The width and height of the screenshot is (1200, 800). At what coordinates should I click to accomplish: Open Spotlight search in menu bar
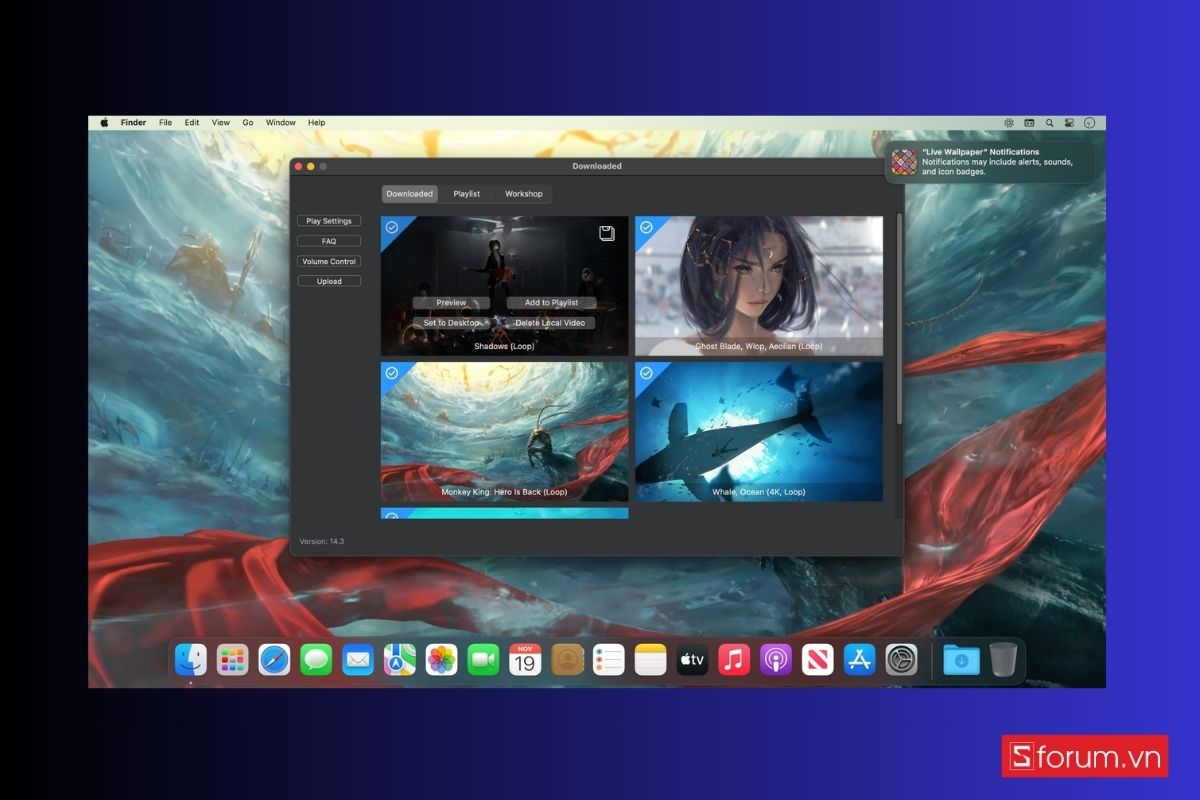(1049, 123)
